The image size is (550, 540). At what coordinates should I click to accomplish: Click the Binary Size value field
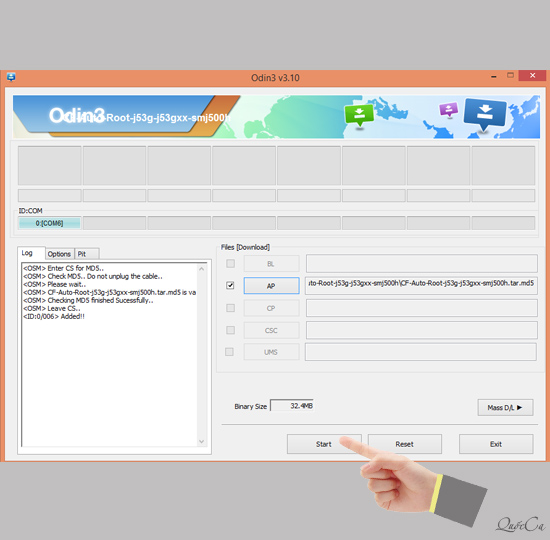(x=292, y=406)
